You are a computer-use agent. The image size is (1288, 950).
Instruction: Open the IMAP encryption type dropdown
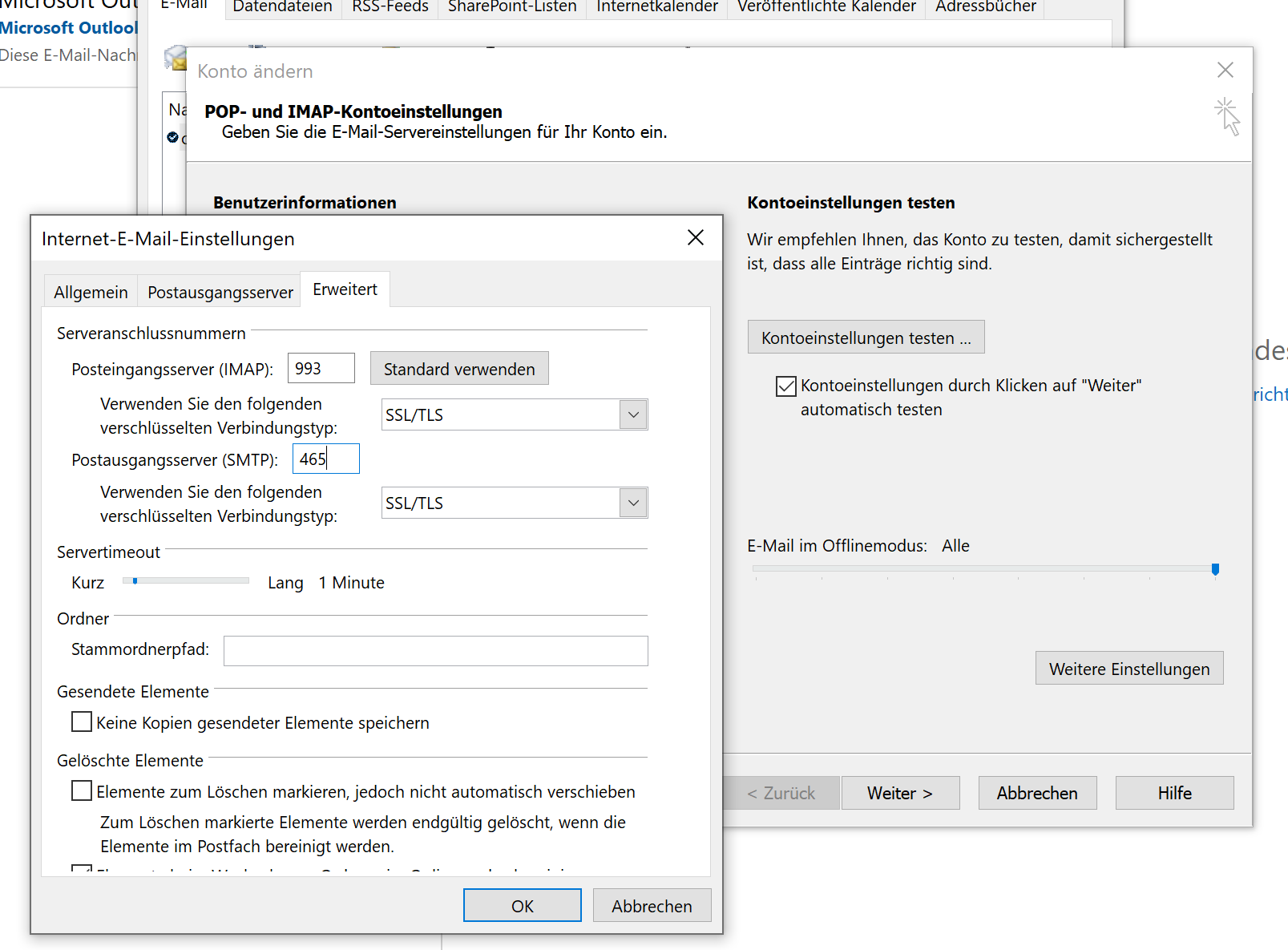633,415
